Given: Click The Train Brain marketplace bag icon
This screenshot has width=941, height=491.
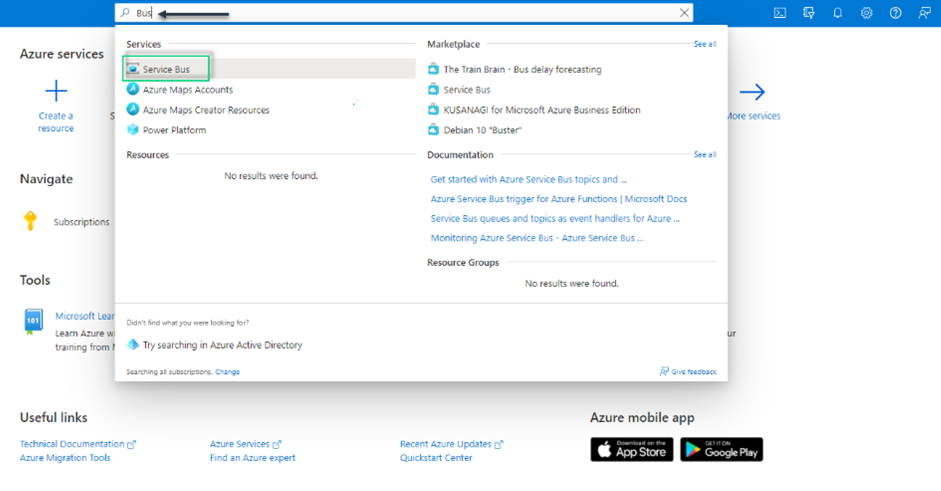Looking at the screenshot, I should point(433,69).
